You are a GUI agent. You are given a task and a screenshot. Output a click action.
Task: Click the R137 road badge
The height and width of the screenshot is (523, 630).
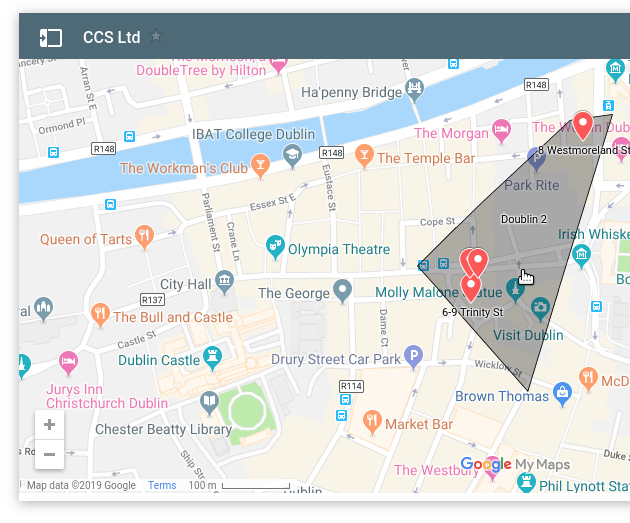pos(152,300)
